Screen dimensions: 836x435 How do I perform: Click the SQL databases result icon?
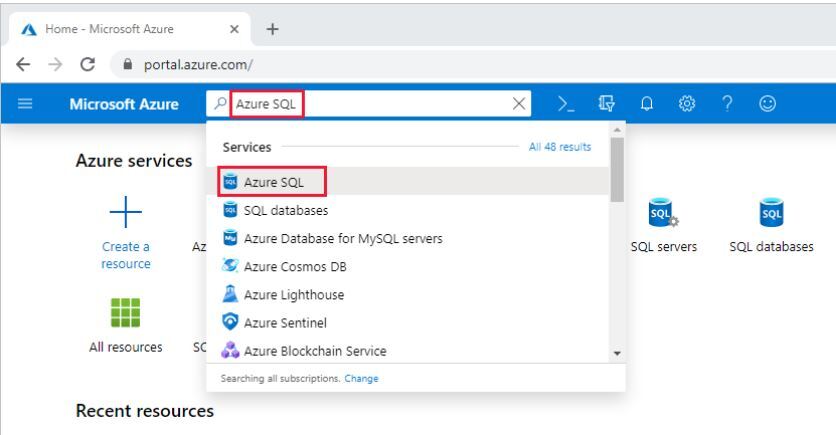[230, 210]
